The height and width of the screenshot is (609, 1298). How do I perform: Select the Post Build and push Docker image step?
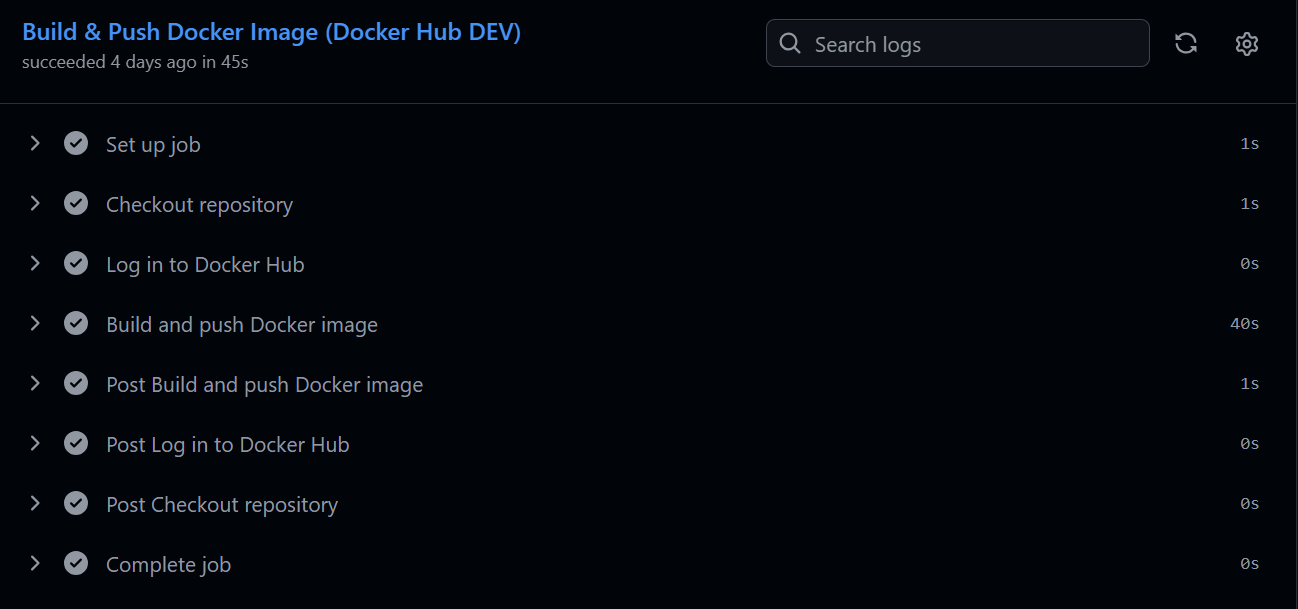tap(264, 383)
